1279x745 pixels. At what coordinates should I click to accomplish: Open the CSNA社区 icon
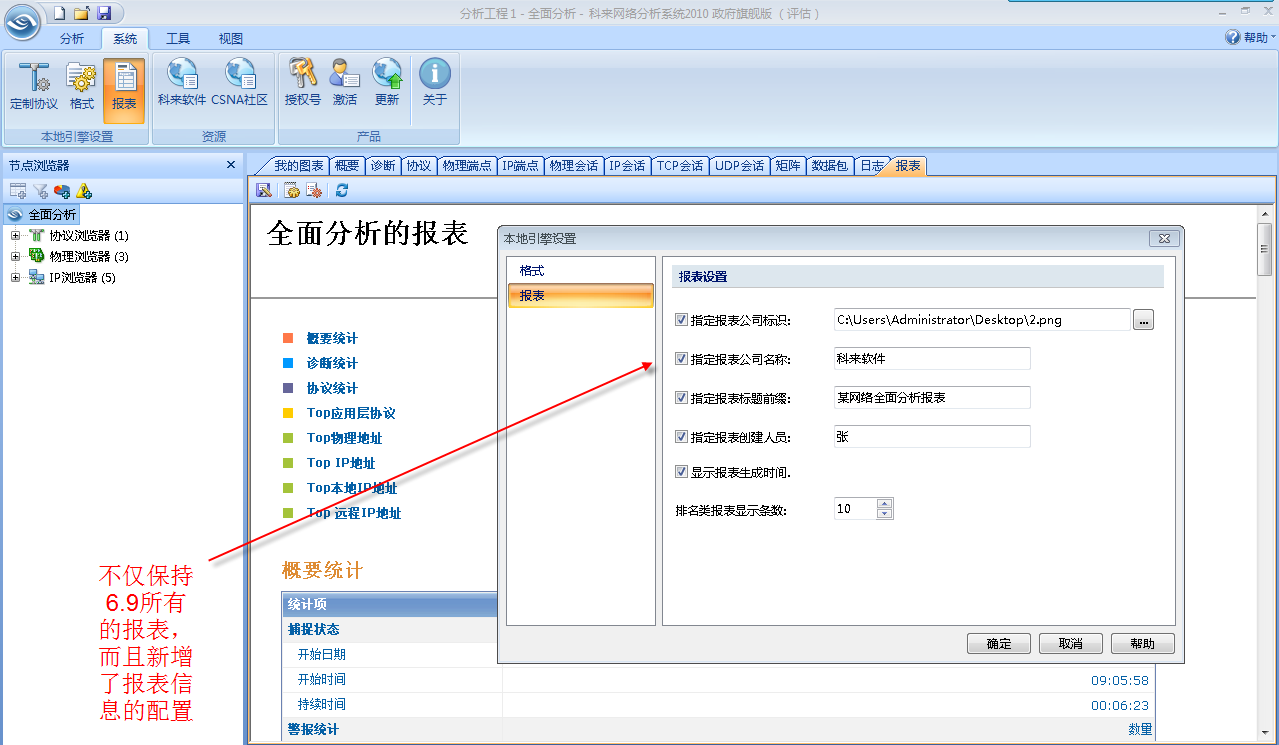pyautogui.click(x=240, y=84)
